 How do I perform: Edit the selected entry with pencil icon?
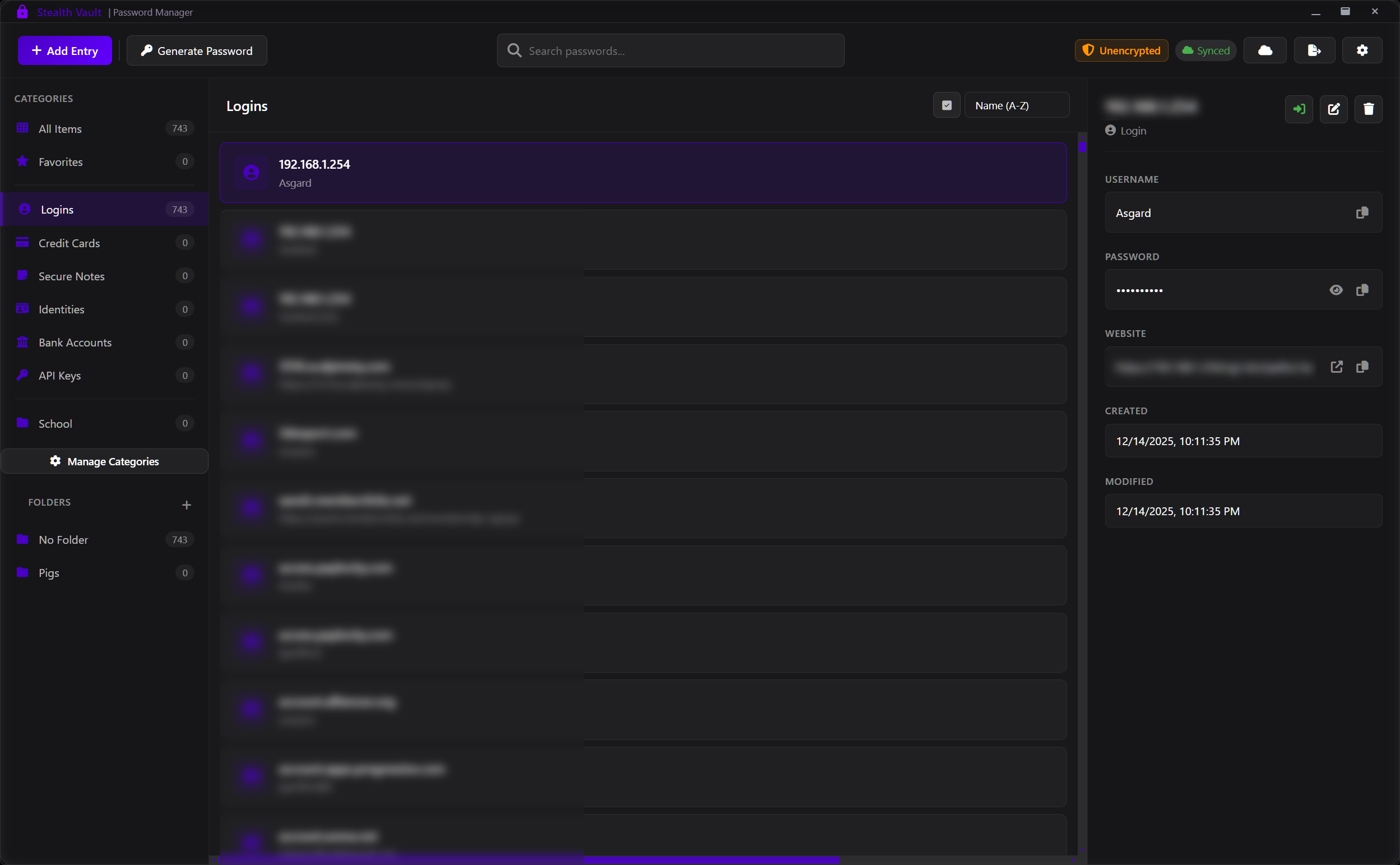click(x=1333, y=109)
